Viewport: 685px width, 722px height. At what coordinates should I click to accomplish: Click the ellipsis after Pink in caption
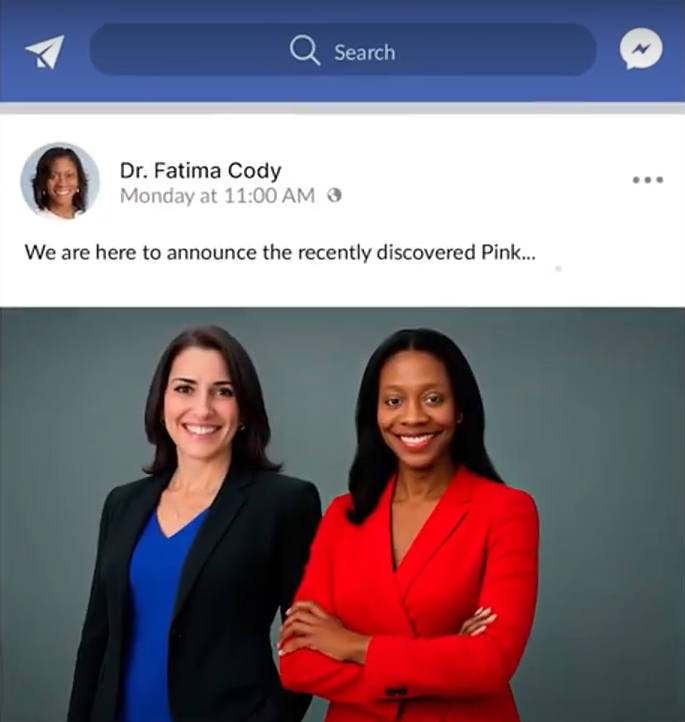[x=528, y=256]
